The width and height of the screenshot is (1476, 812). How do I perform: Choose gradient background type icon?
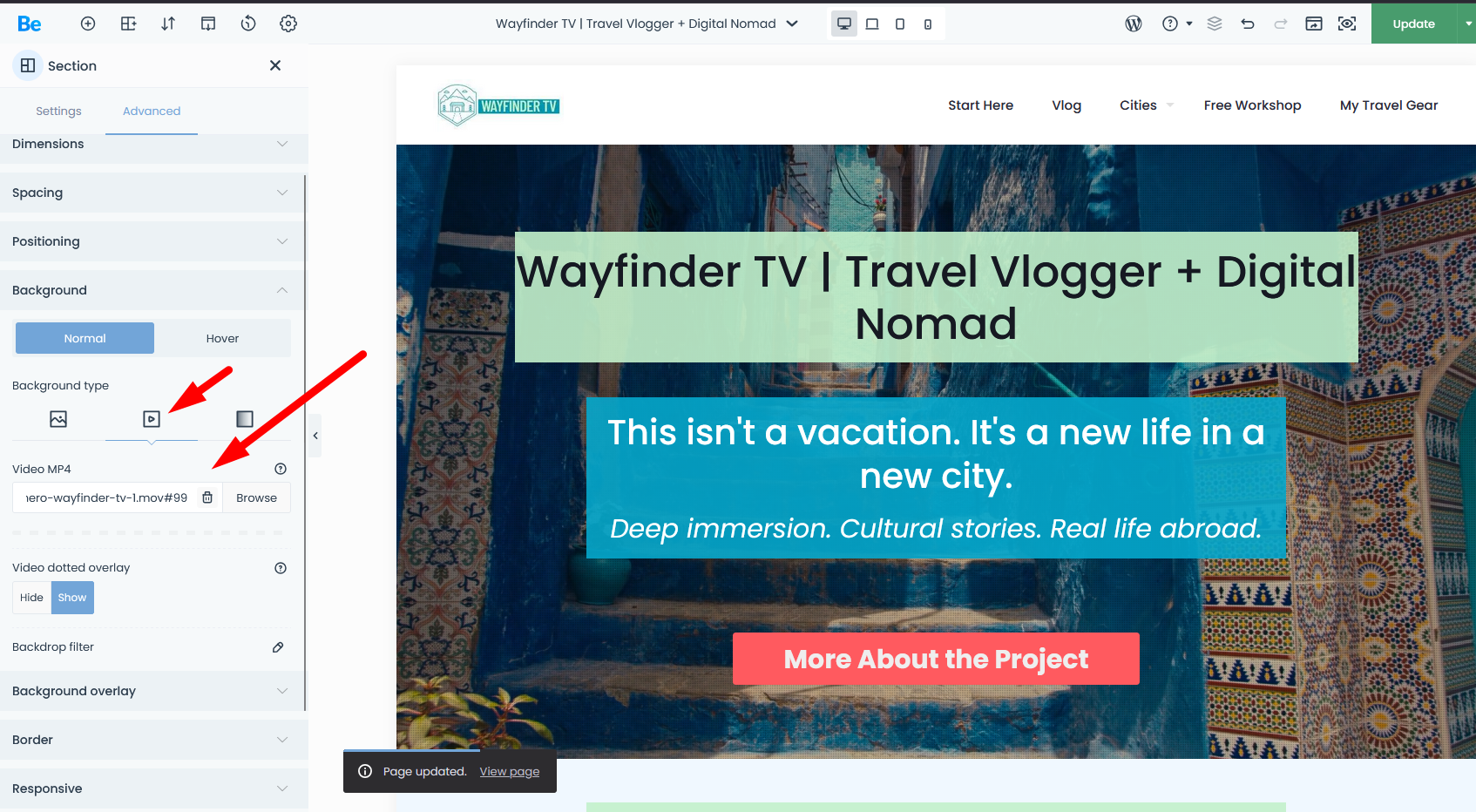pos(245,419)
